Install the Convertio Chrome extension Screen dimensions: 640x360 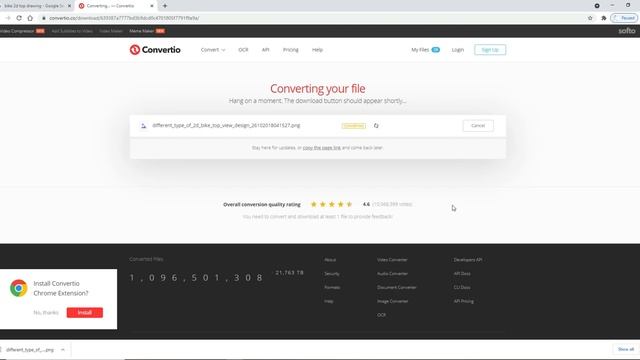(85, 313)
